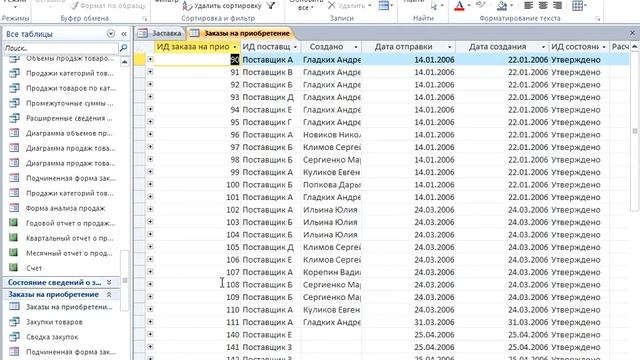Select Новиков Никол cell in row 96

pos(331,135)
